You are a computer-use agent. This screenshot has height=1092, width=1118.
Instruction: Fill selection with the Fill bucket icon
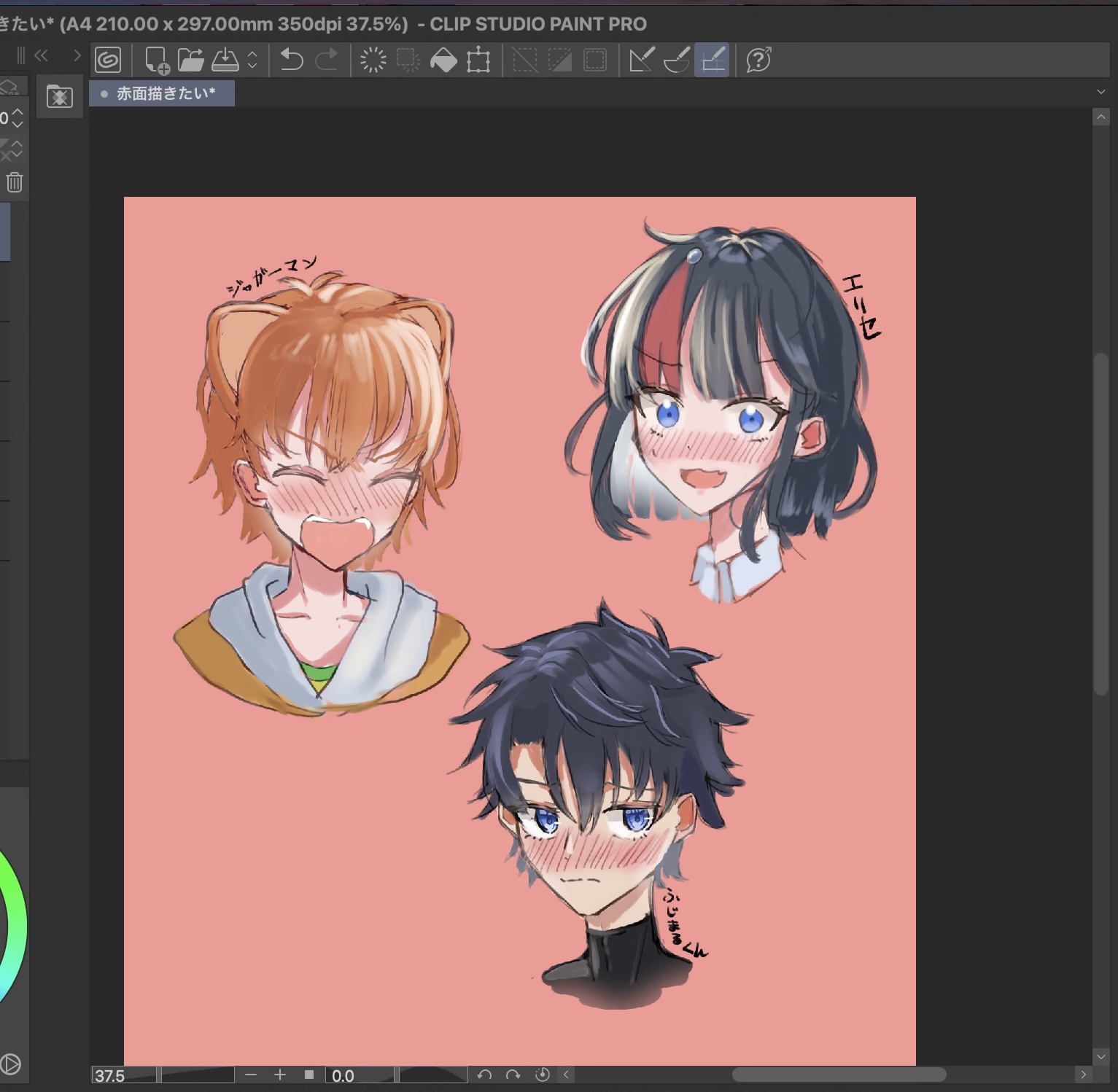[443, 60]
